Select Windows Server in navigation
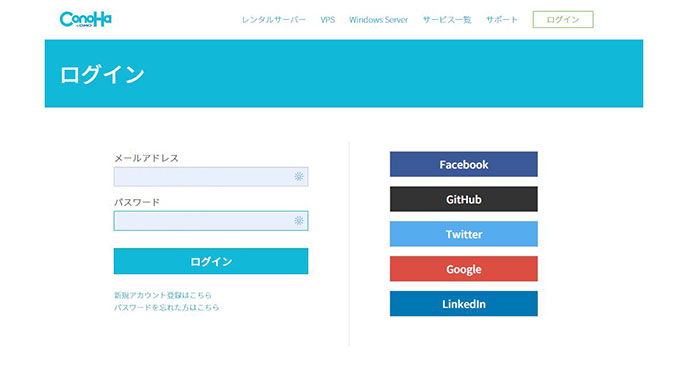Screen dimensions: 688x387 tap(378, 20)
